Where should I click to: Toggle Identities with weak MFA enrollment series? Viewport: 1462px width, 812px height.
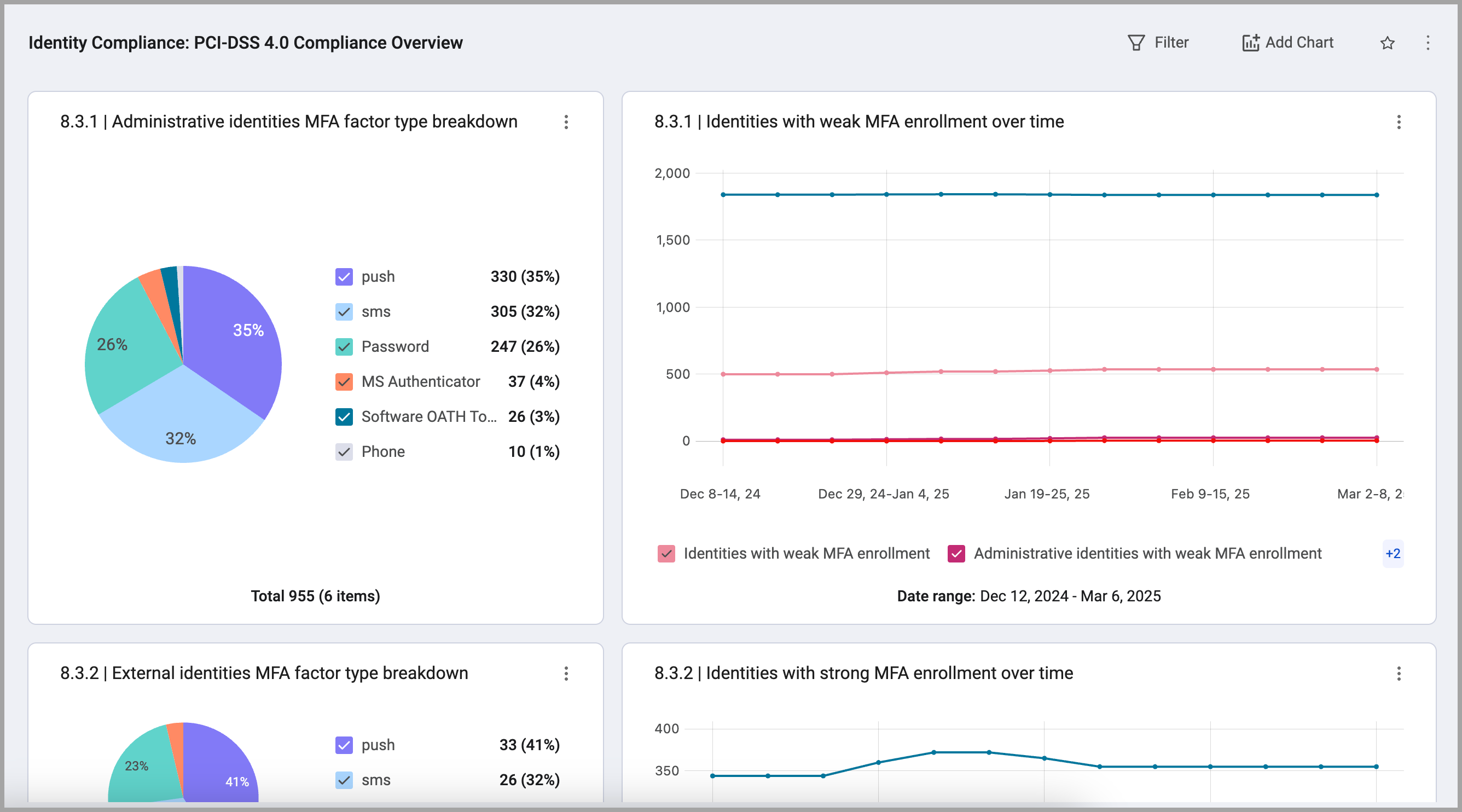coord(666,554)
